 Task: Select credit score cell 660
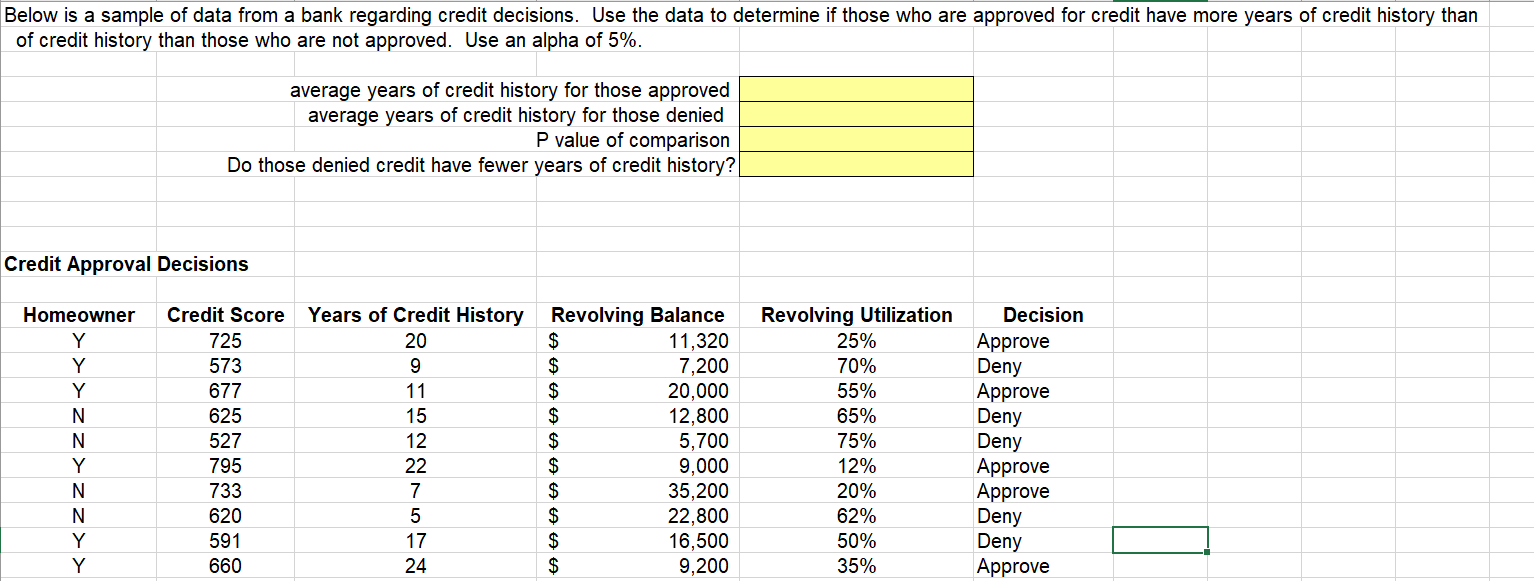pos(226,566)
